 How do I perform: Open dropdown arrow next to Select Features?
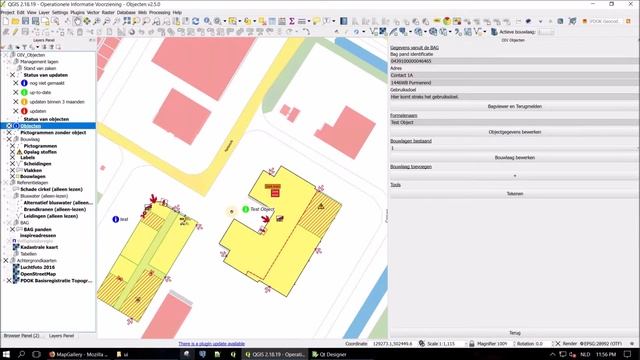coord(239,21)
